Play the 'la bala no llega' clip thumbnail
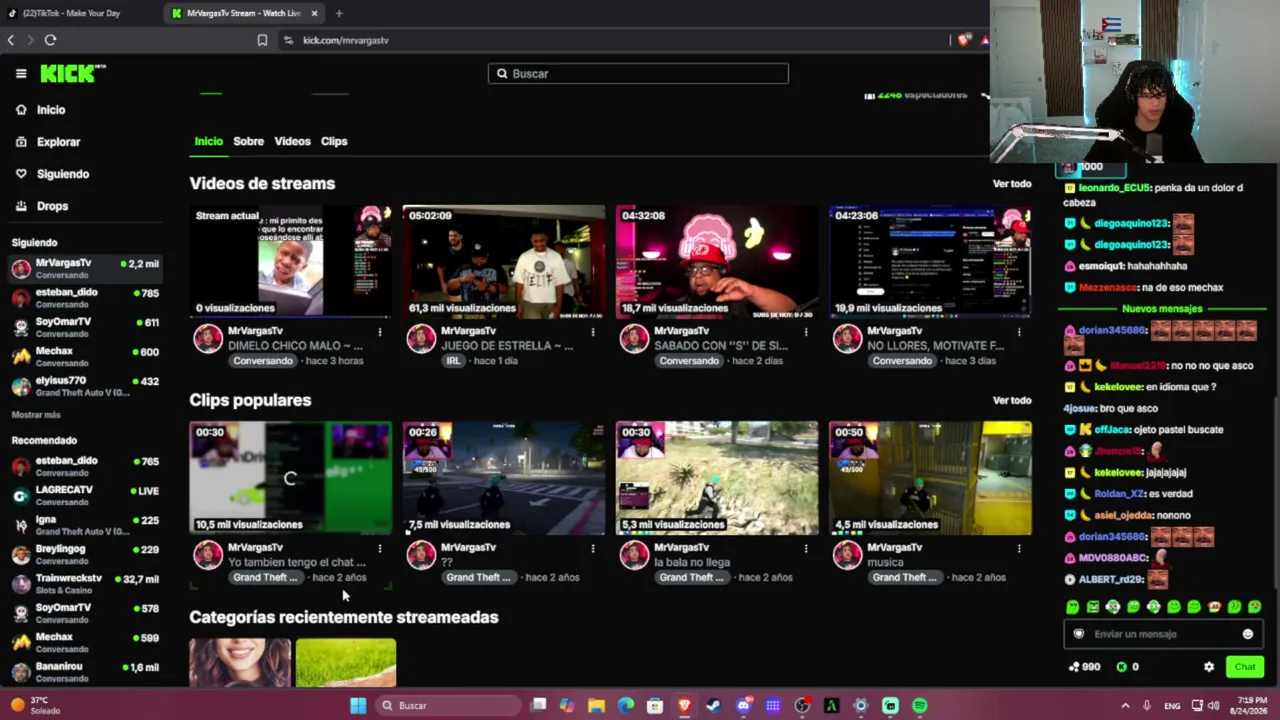The width and height of the screenshot is (1280, 720). [717, 478]
